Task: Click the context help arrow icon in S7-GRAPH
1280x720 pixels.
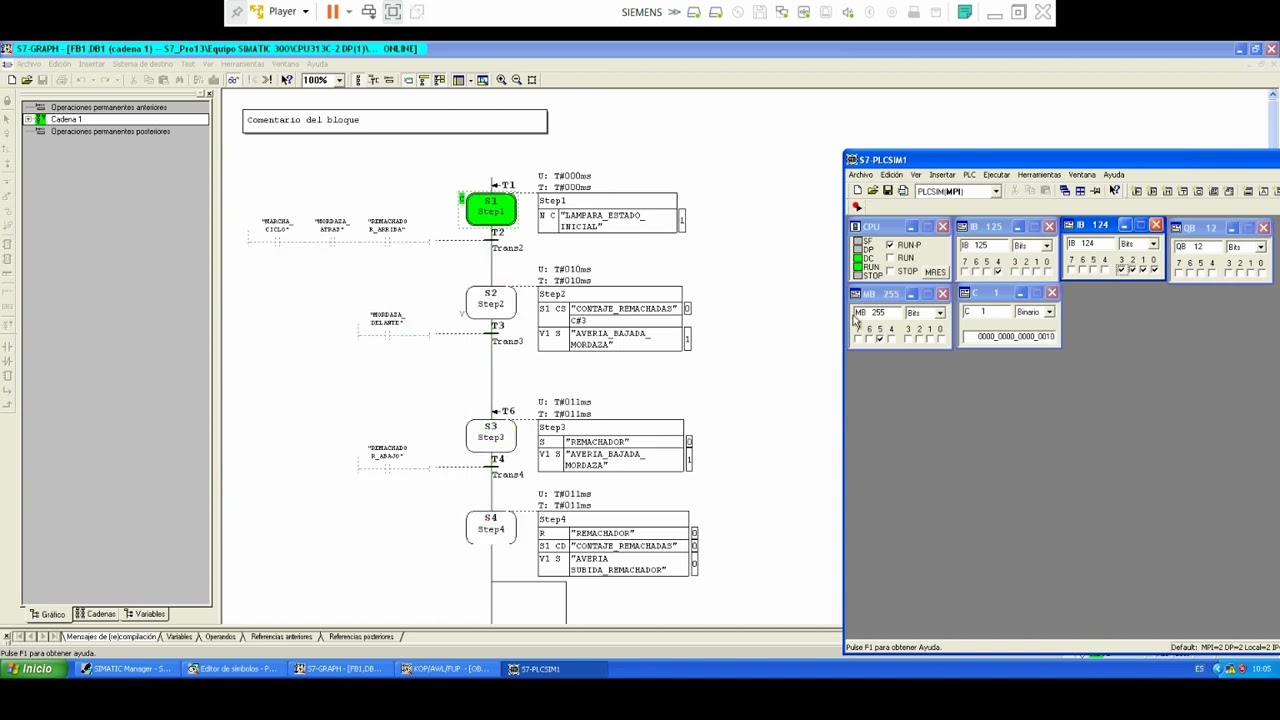Action: (x=286, y=80)
